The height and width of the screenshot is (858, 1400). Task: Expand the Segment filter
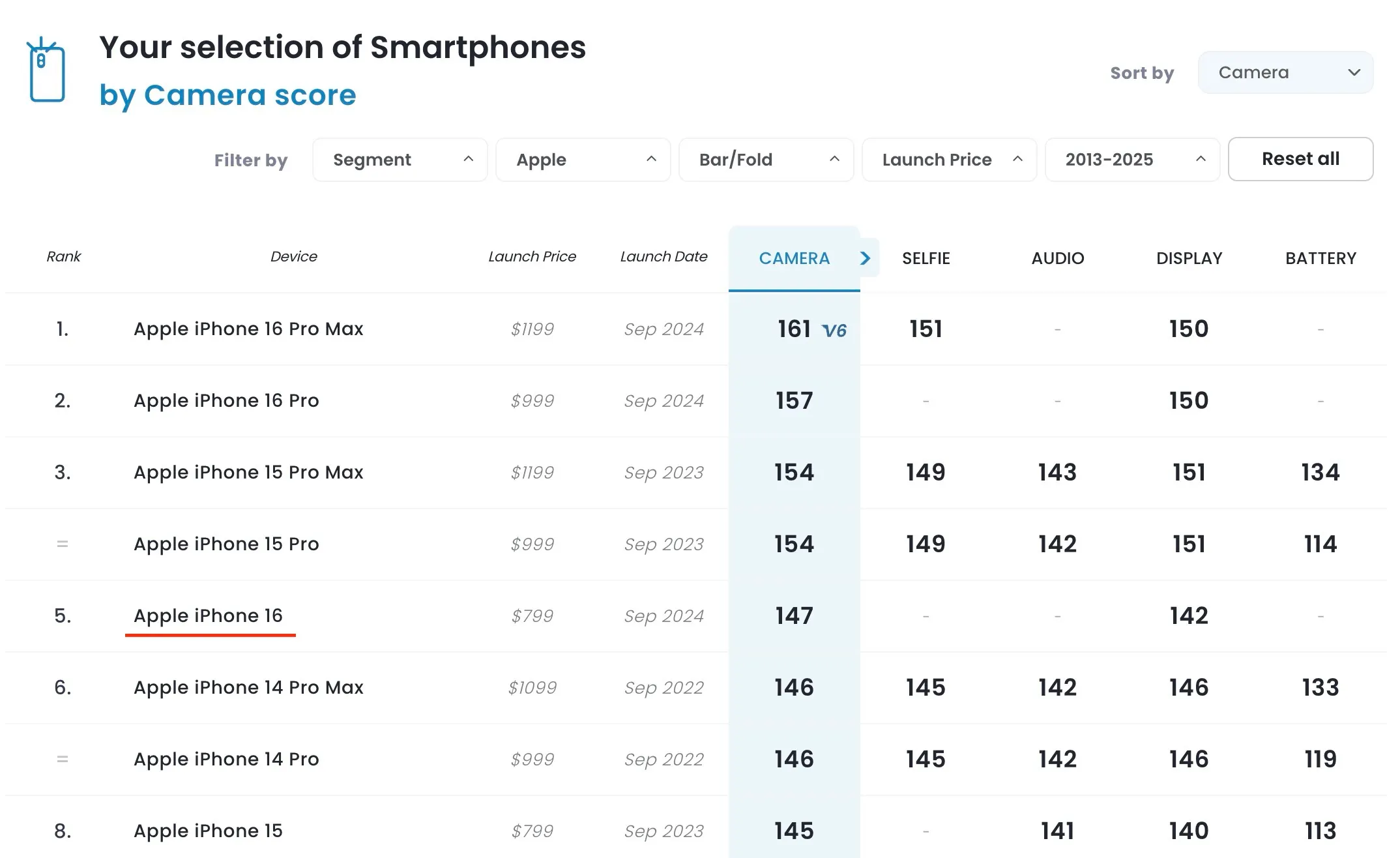(x=400, y=160)
